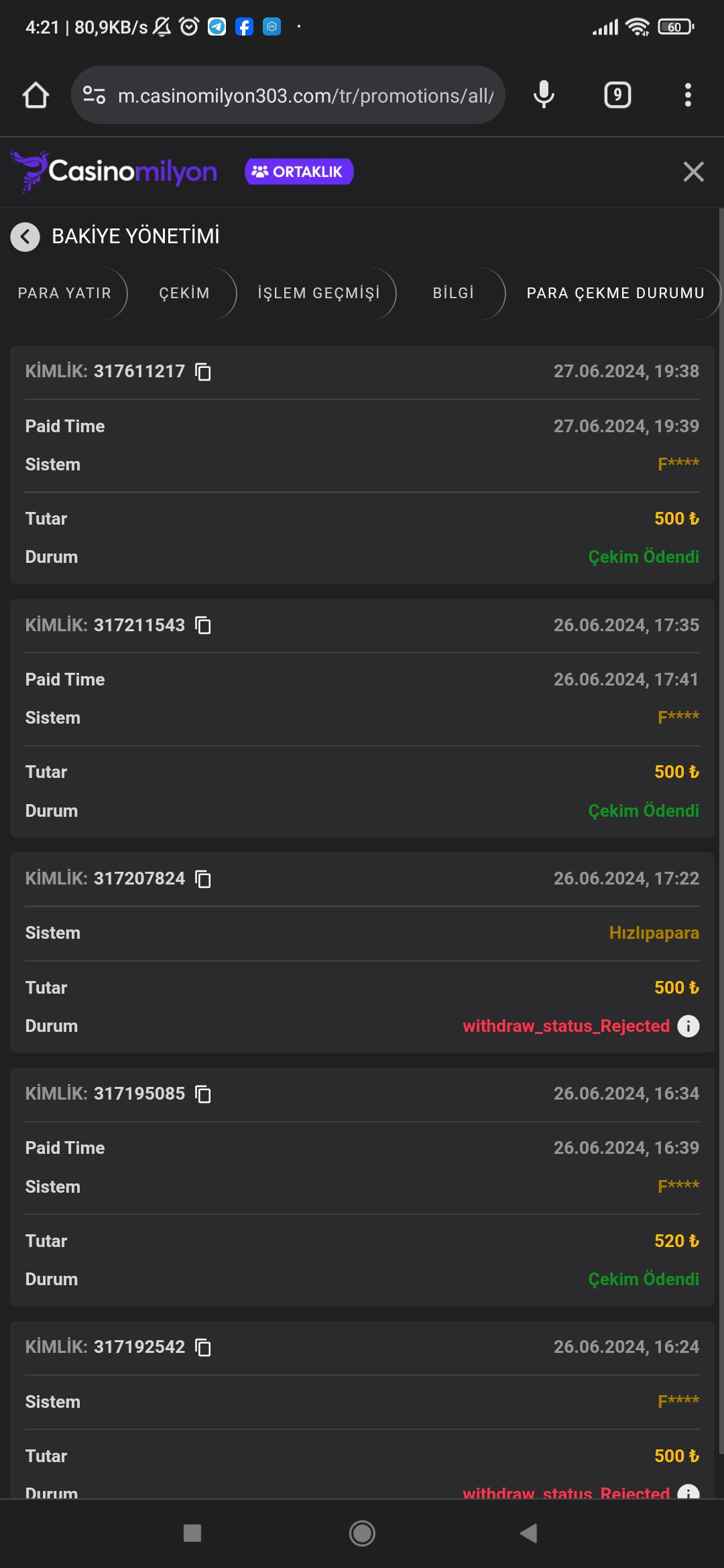
Task: Switch to the ÇEKİM tab
Action: (184, 293)
